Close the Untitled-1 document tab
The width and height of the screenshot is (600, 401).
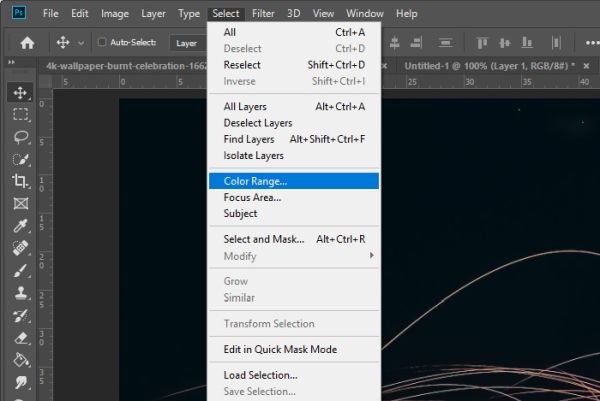click(586, 66)
